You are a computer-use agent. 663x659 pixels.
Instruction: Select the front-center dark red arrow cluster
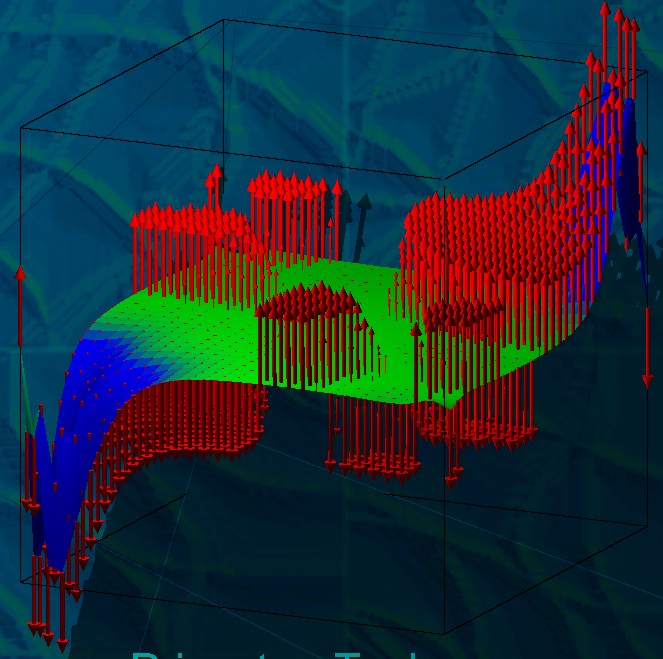click(310, 330)
